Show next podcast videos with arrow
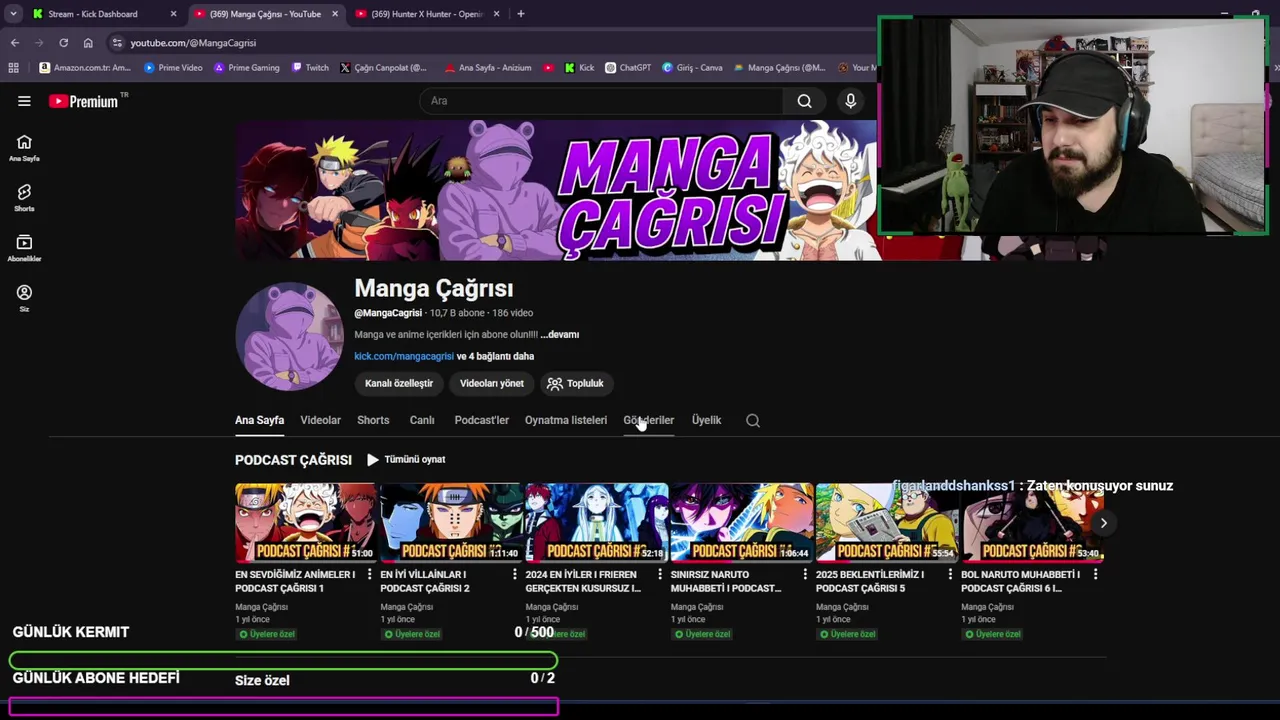1280x720 pixels. [1103, 523]
